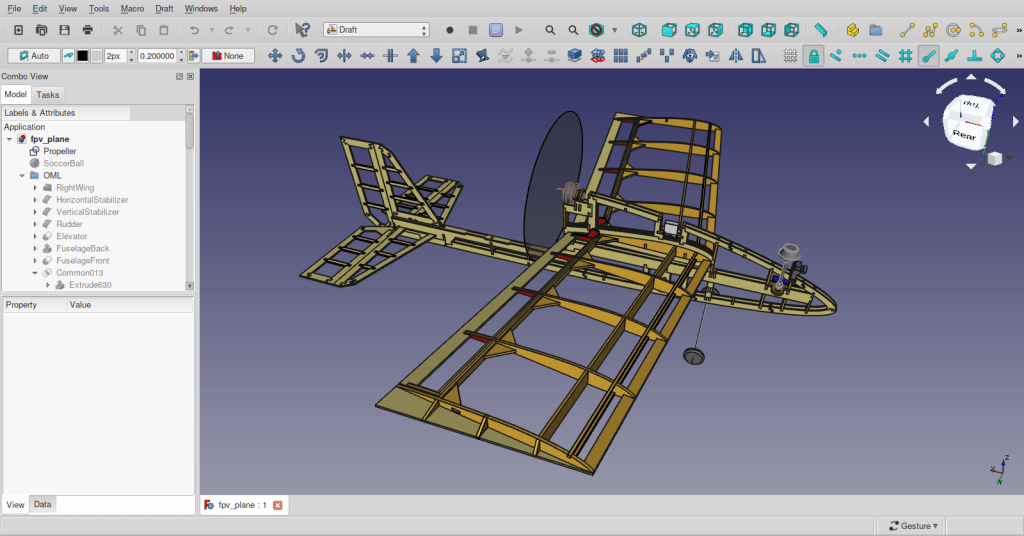Switch to isometric view cube icon
Image resolution: width=1024 pixels, height=536 pixels.
coord(639,30)
